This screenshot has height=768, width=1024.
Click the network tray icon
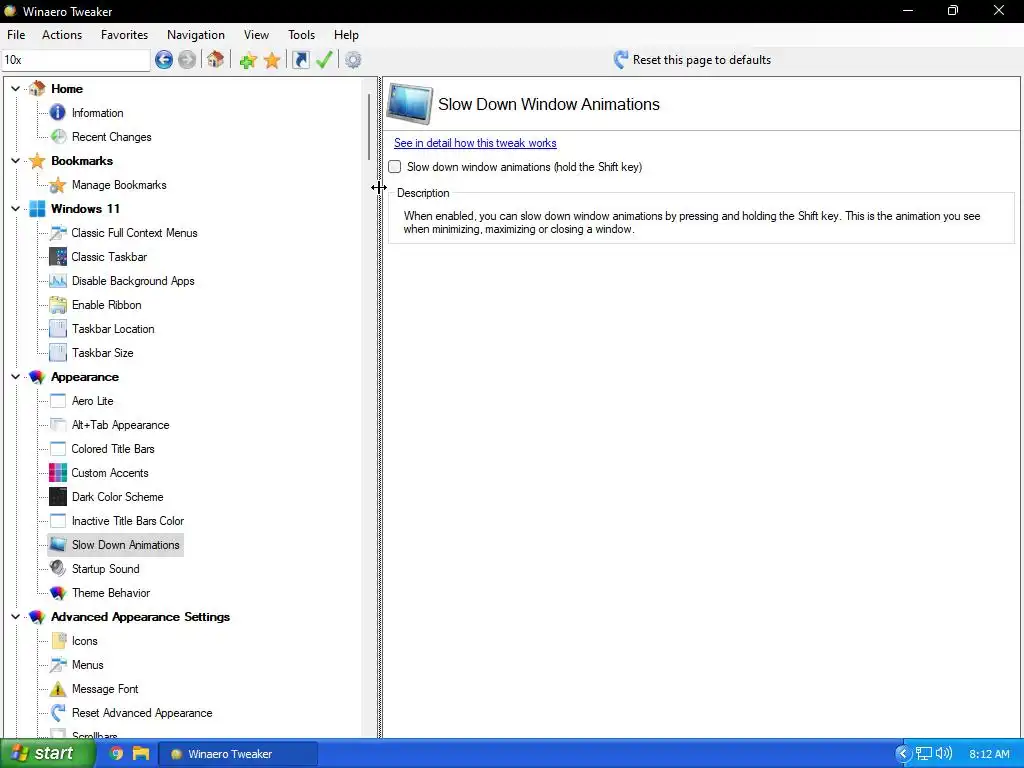pyautogui.click(x=923, y=754)
